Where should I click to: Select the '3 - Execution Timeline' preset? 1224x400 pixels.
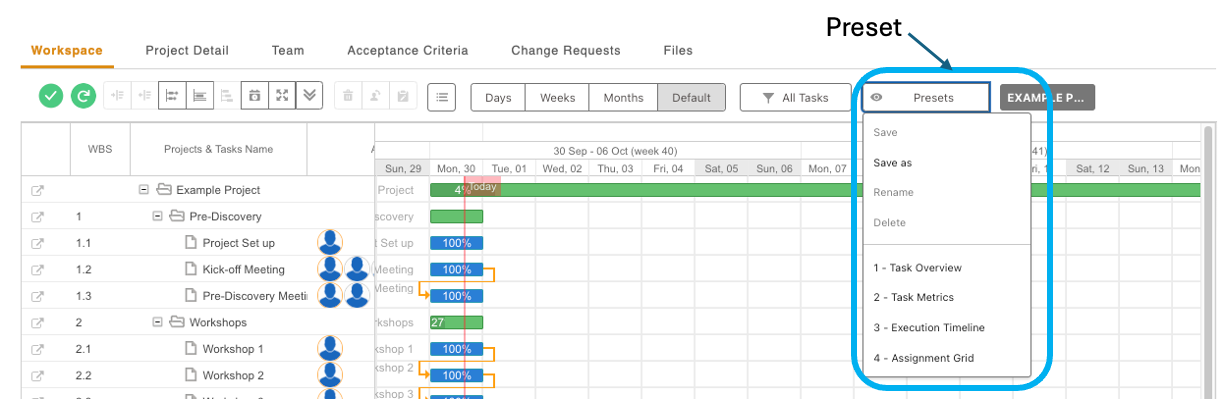928,328
